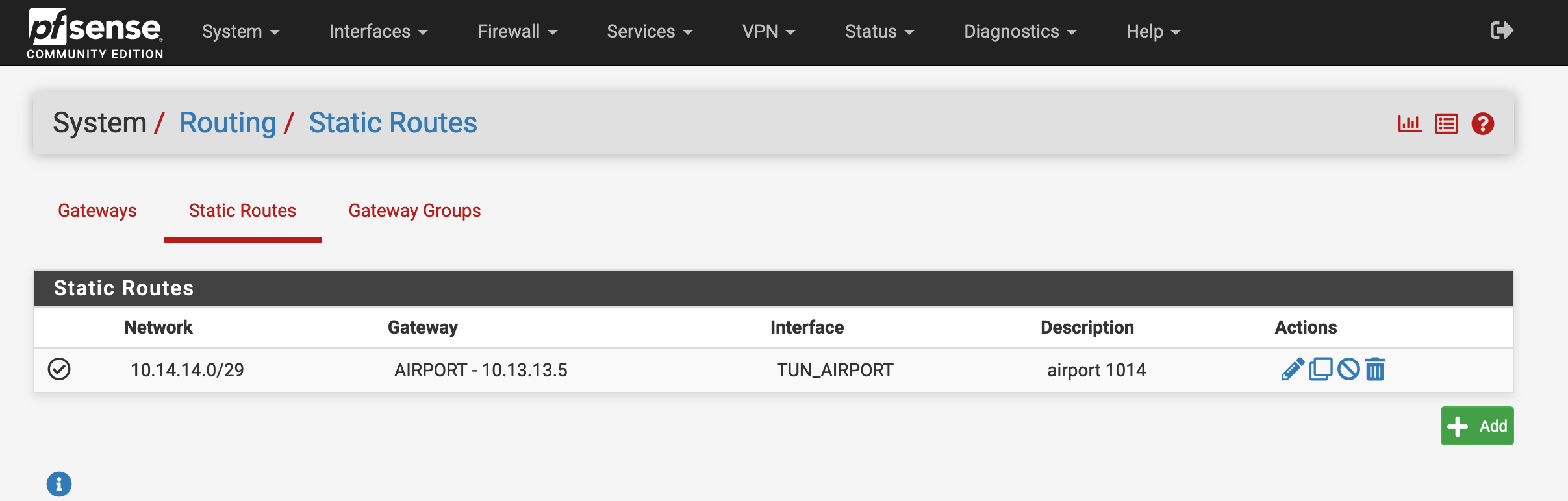Screen dimensions: 1568x501
Task: Open related log entries list icon
Action: point(1447,123)
